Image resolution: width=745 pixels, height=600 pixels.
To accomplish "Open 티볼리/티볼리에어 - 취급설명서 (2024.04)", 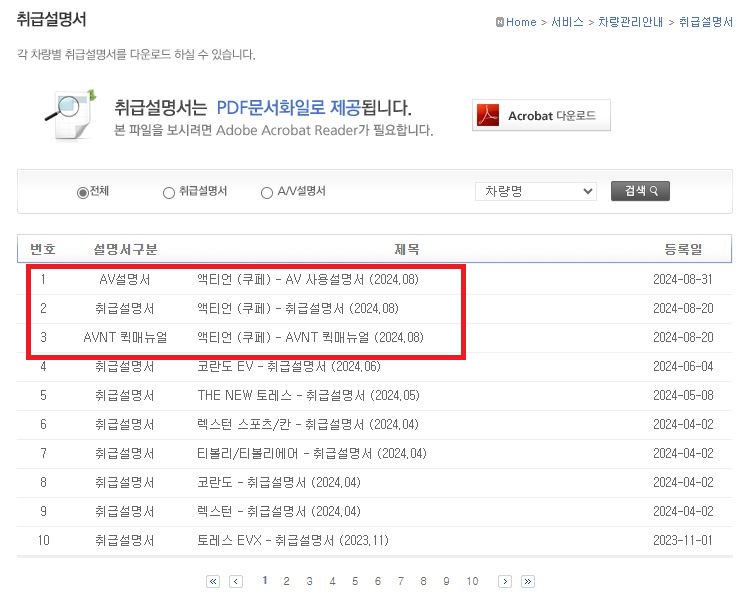I will (312, 453).
